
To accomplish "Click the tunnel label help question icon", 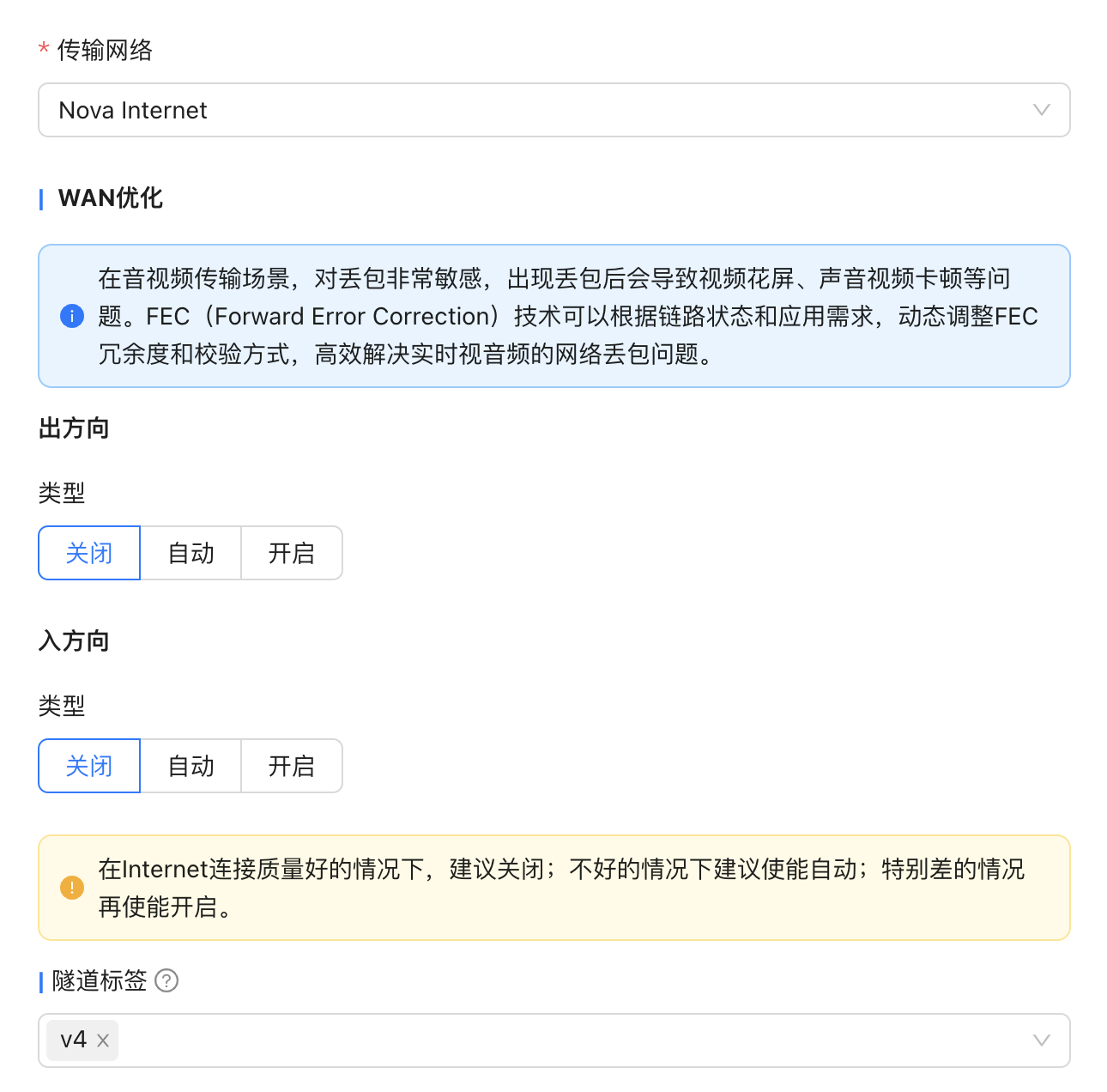I will (166, 980).
